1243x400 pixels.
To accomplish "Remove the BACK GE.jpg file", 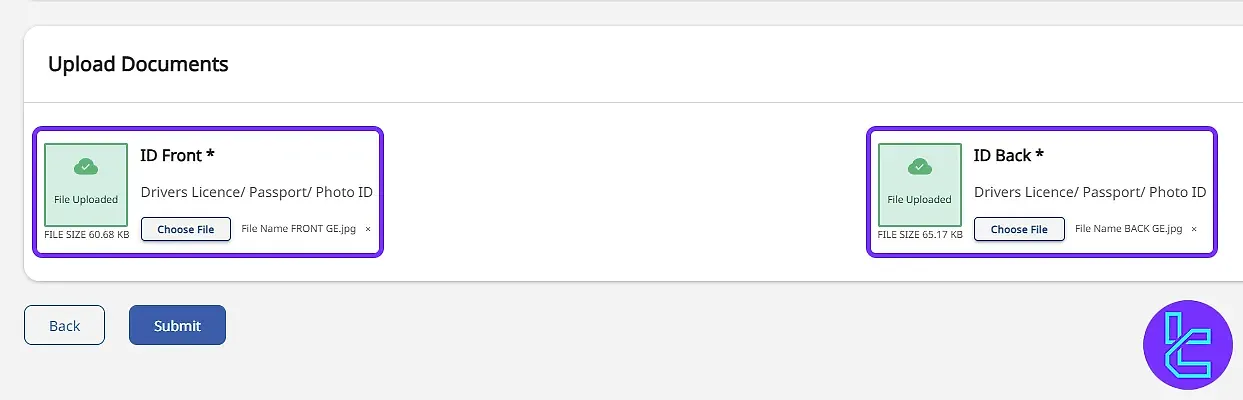I will pyautogui.click(x=1194, y=229).
